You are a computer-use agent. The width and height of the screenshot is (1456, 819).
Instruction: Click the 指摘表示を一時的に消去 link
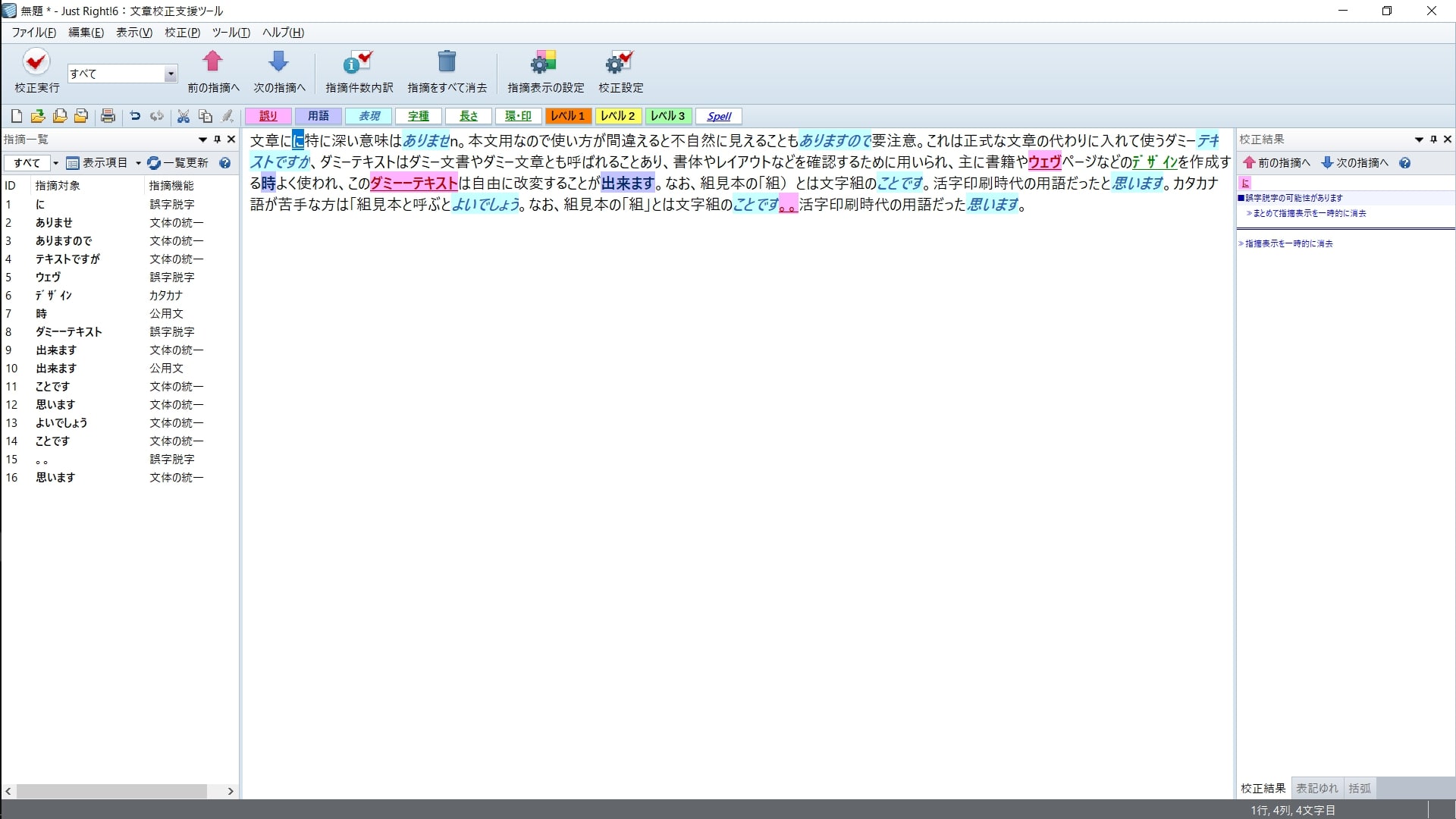click(1288, 243)
